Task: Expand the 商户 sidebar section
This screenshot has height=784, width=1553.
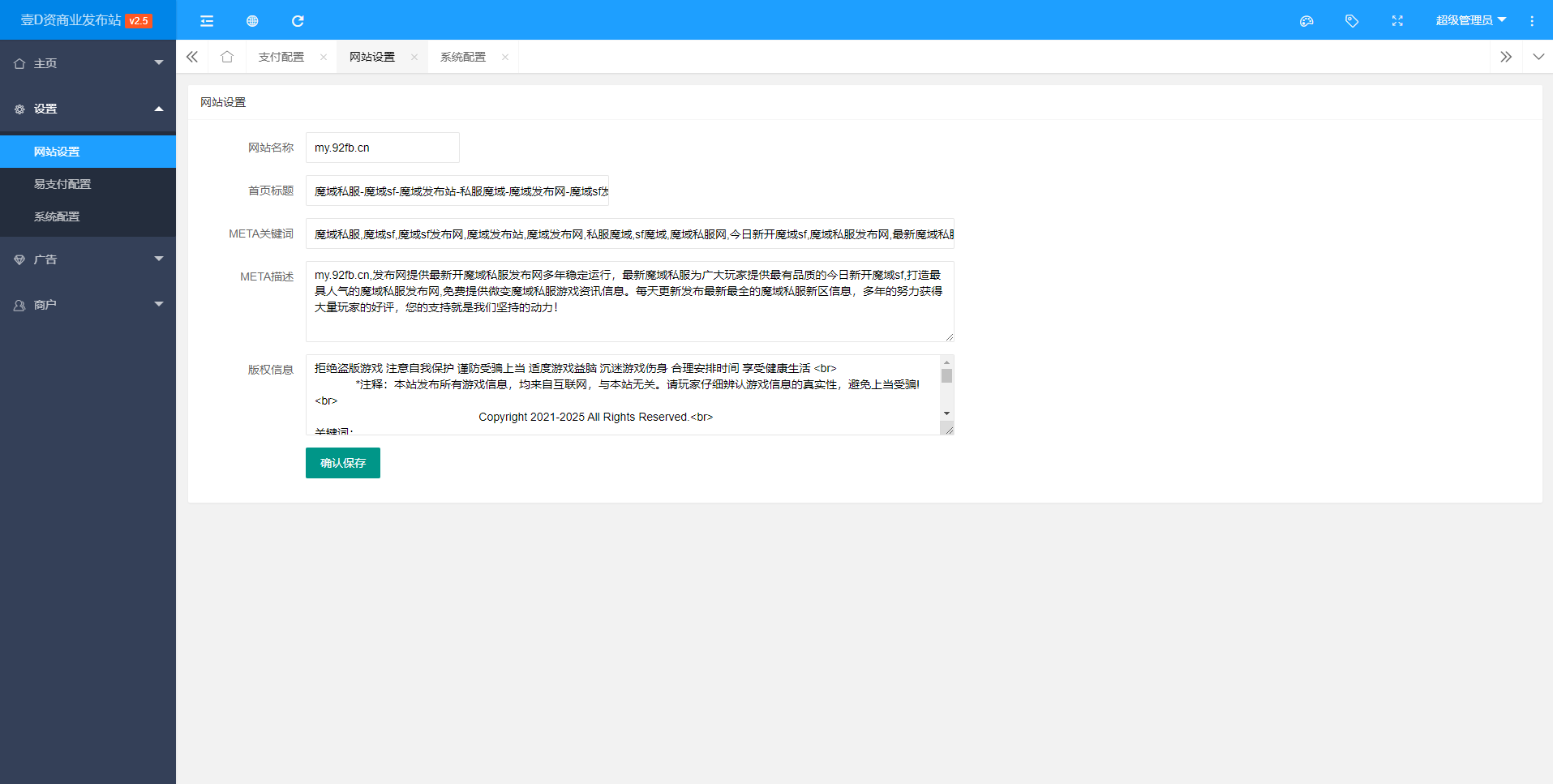Action: point(88,305)
